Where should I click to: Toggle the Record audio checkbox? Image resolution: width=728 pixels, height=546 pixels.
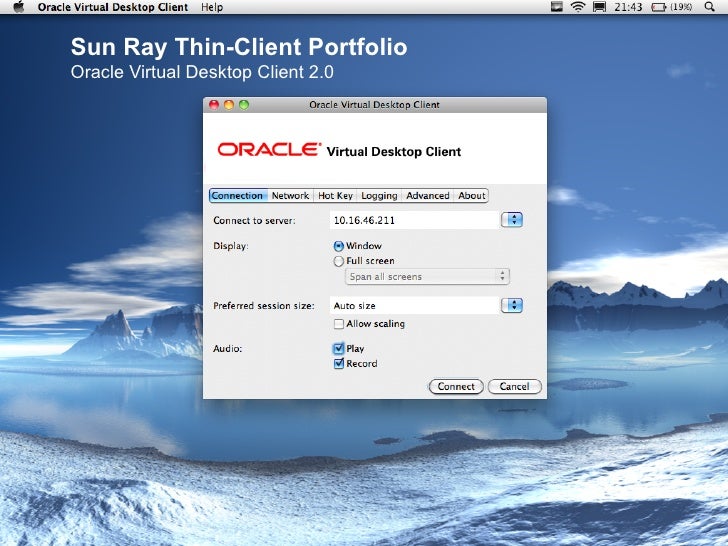(x=339, y=364)
